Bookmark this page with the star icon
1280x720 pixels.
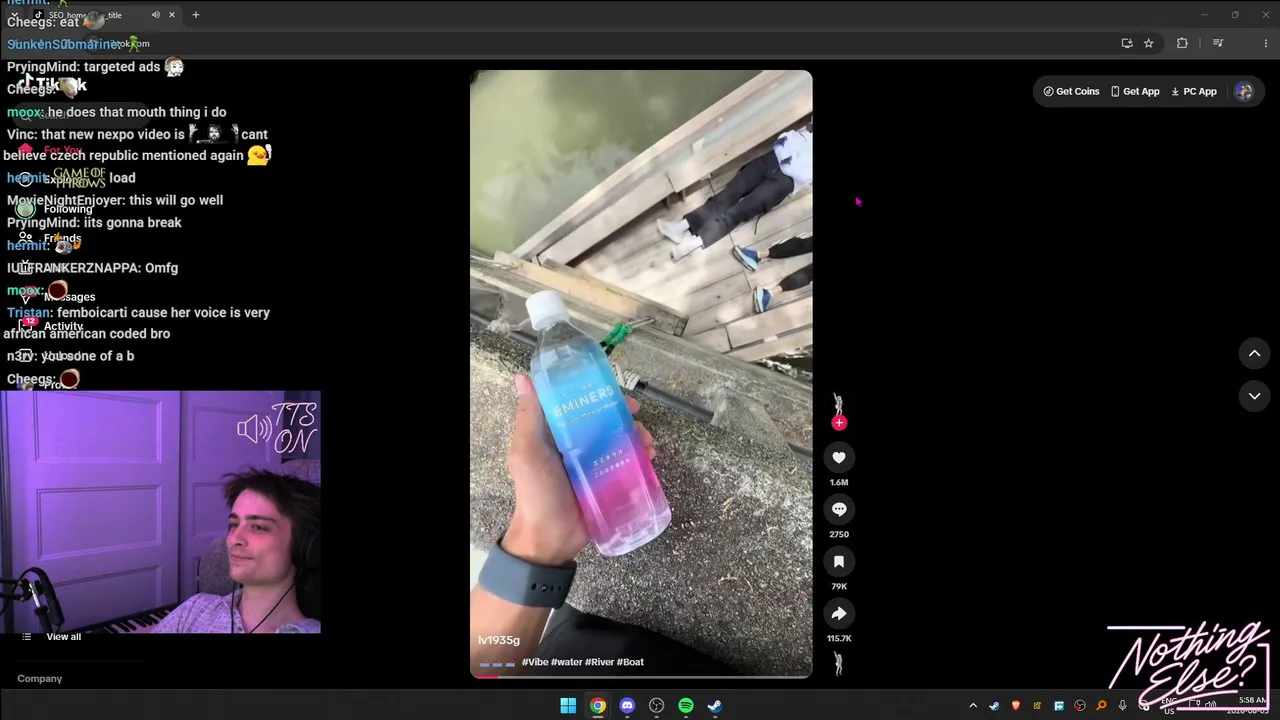pyautogui.click(x=1148, y=43)
